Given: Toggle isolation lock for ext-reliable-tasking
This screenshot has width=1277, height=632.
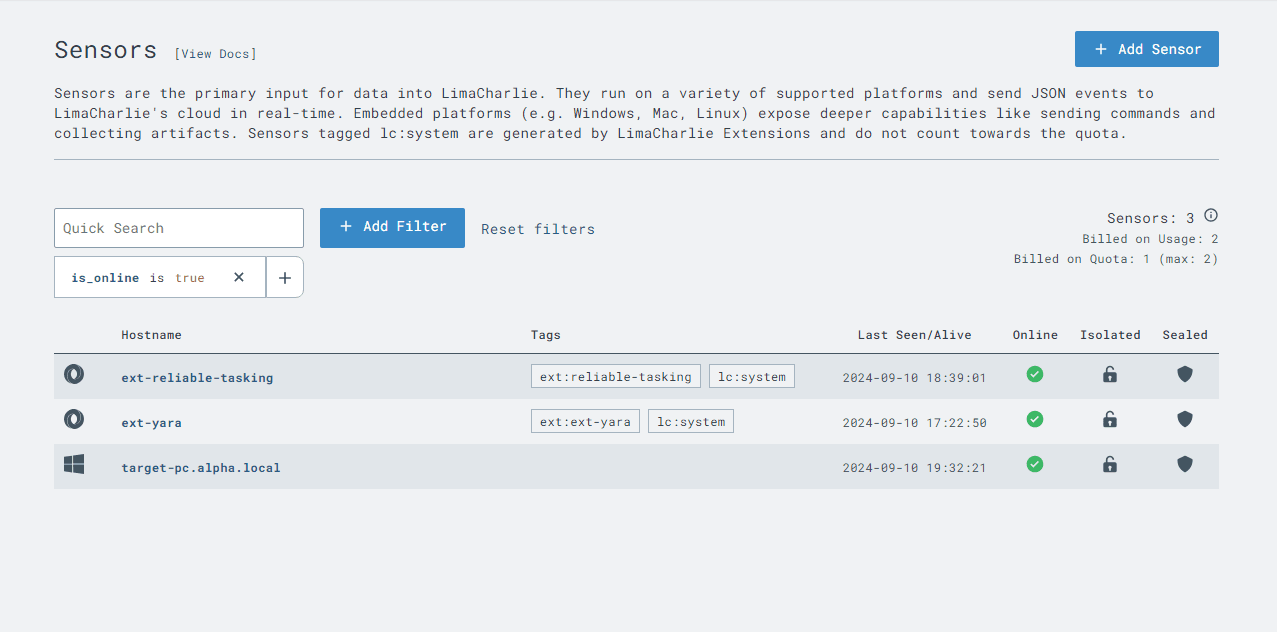Looking at the screenshot, I should pyautogui.click(x=1110, y=374).
